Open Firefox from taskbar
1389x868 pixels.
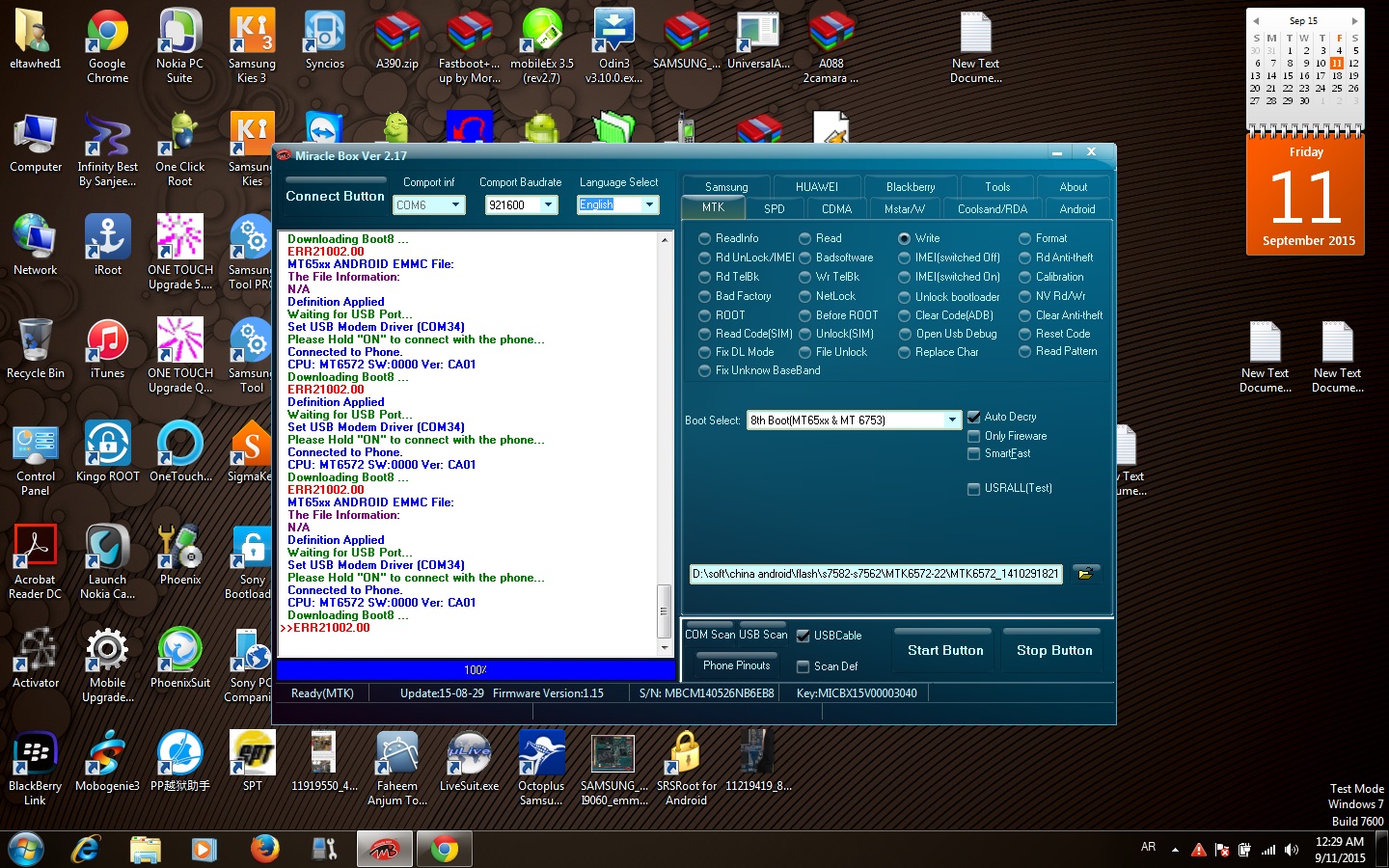click(264, 849)
